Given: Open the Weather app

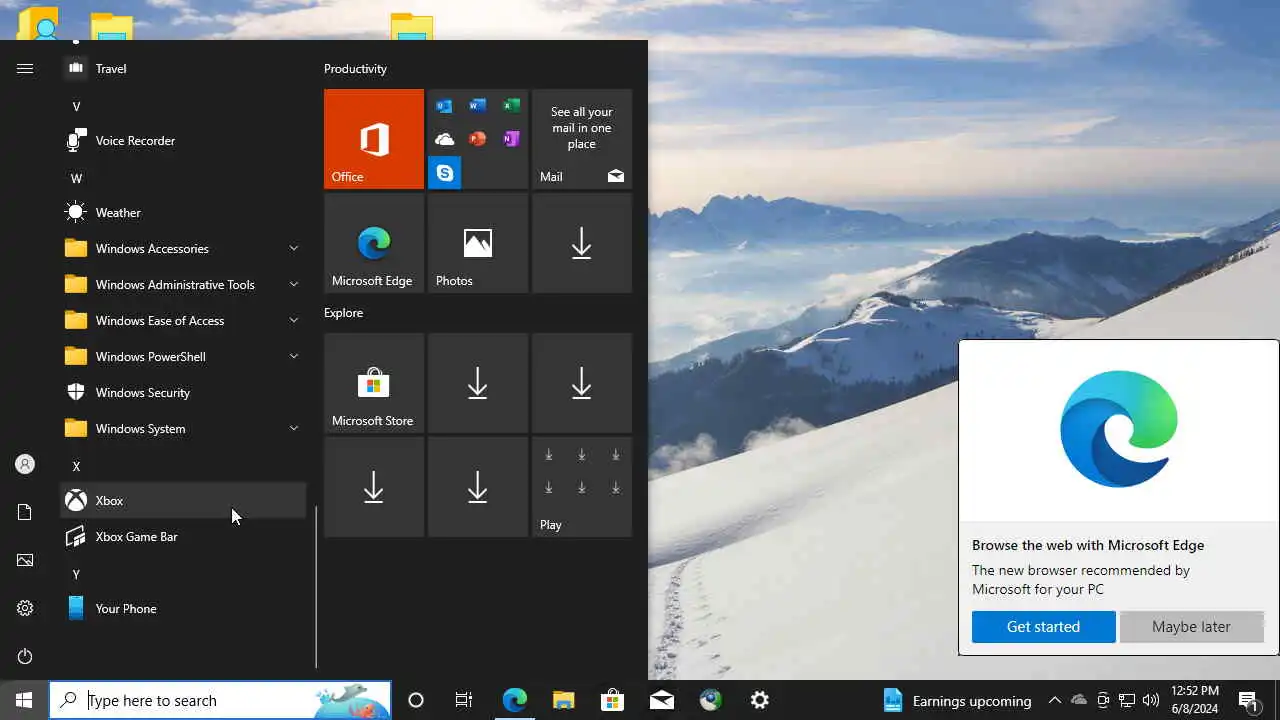Looking at the screenshot, I should point(183,212).
